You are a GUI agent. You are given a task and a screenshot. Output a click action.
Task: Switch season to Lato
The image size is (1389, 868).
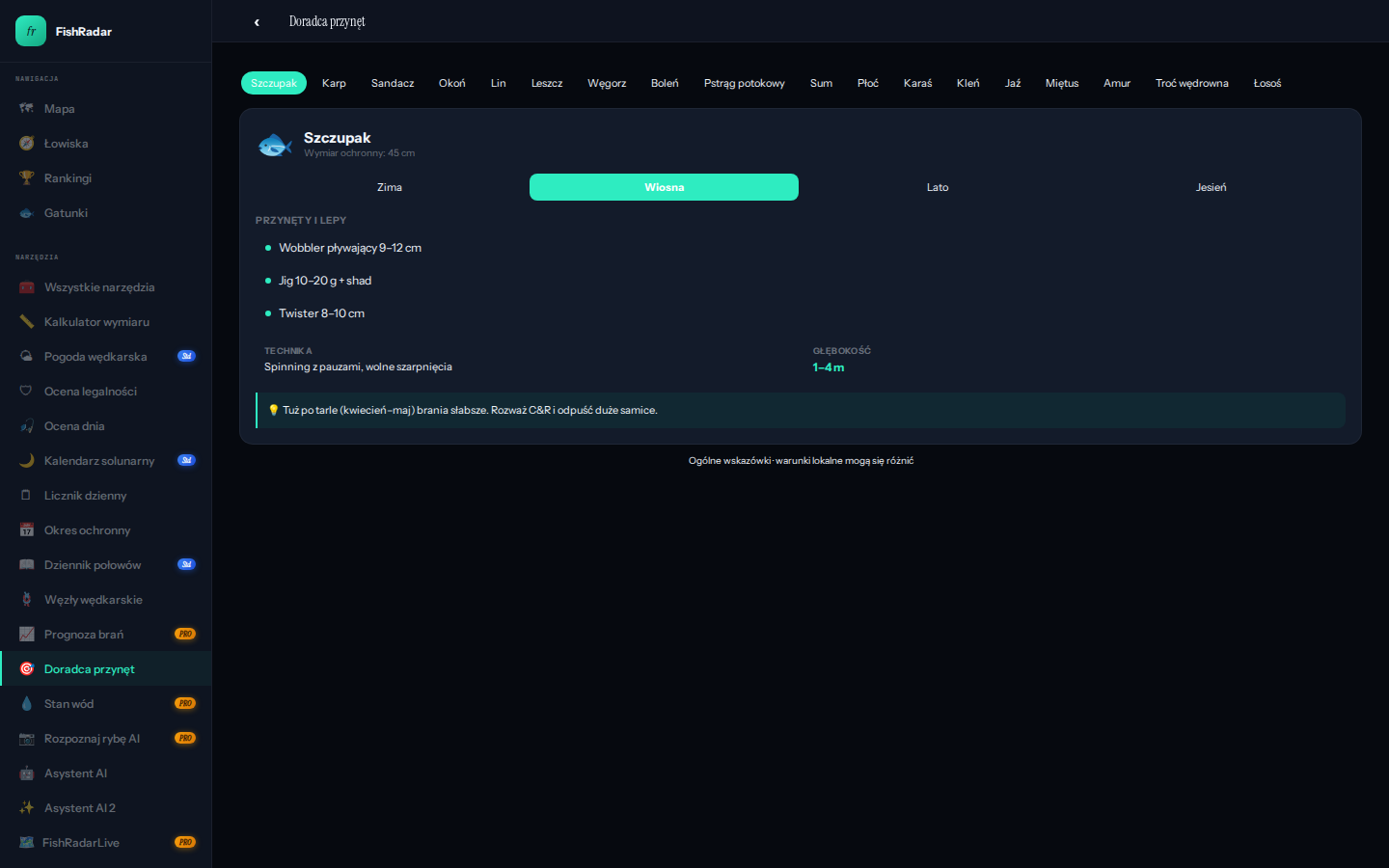coord(938,187)
